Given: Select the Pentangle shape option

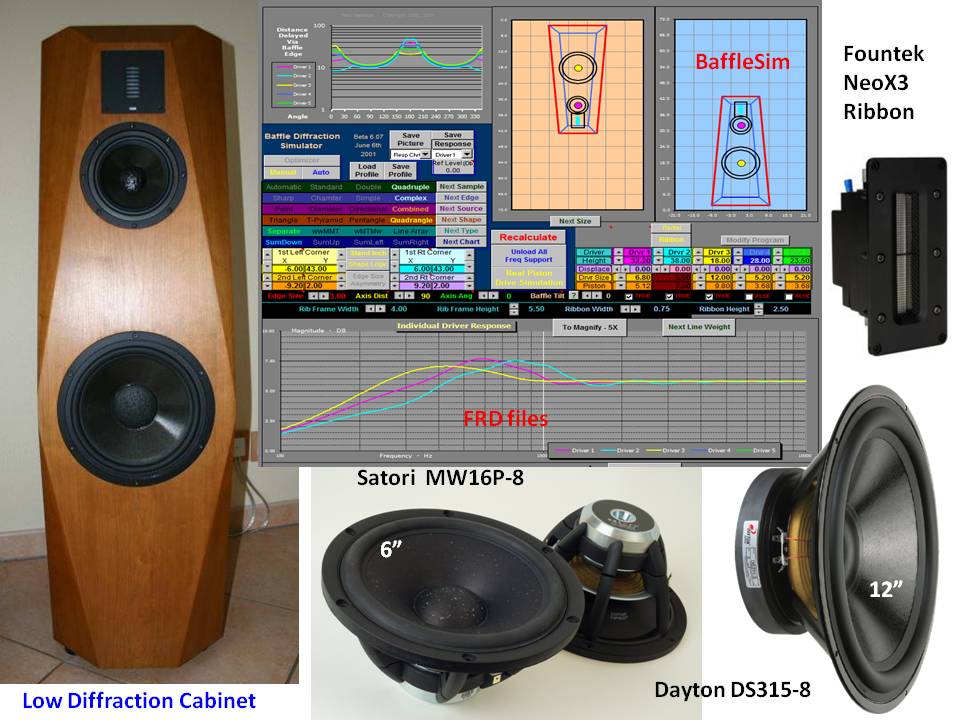Looking at the screenshot, I should coord(367,220).
